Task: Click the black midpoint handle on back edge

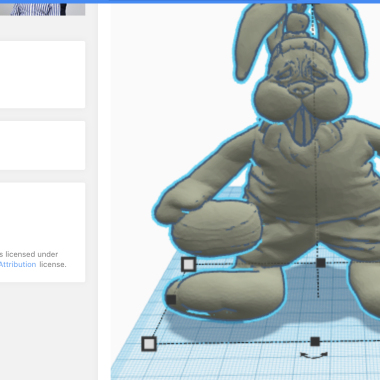Action: click(x=321, y=263)
